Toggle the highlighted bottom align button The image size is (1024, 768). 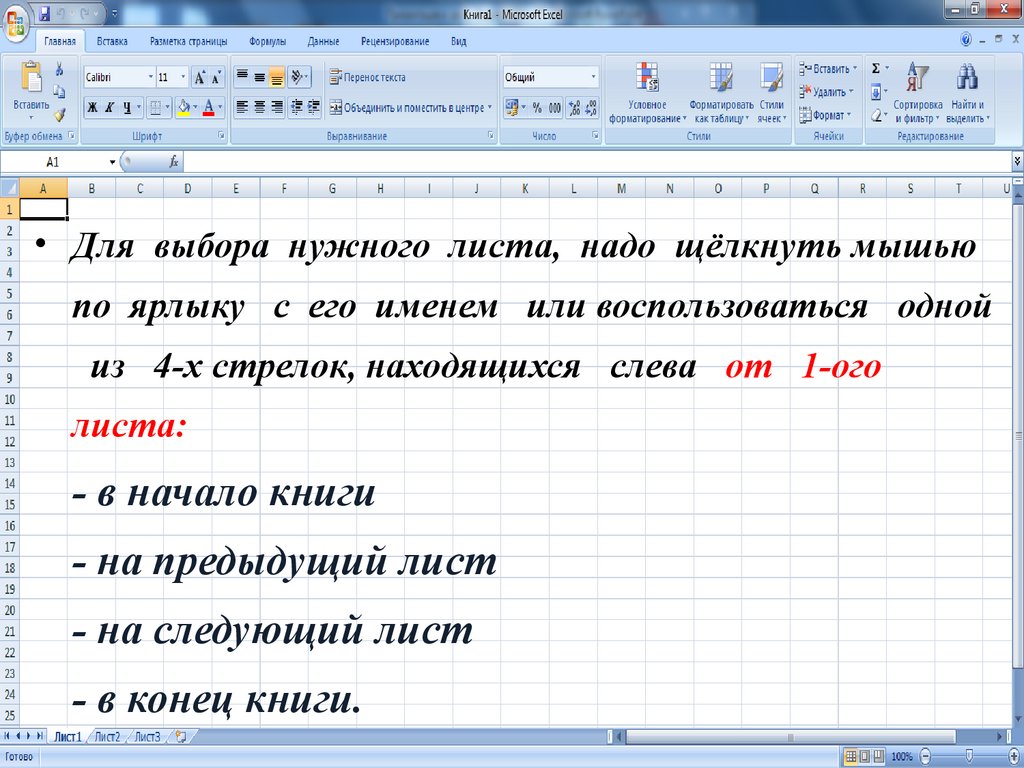point(277,77)
